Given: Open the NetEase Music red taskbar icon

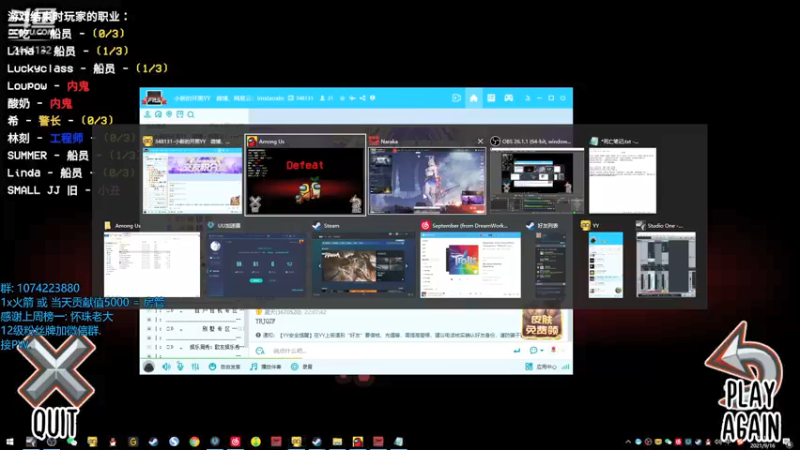Looking at the screenshot, I should coord(235,441).
